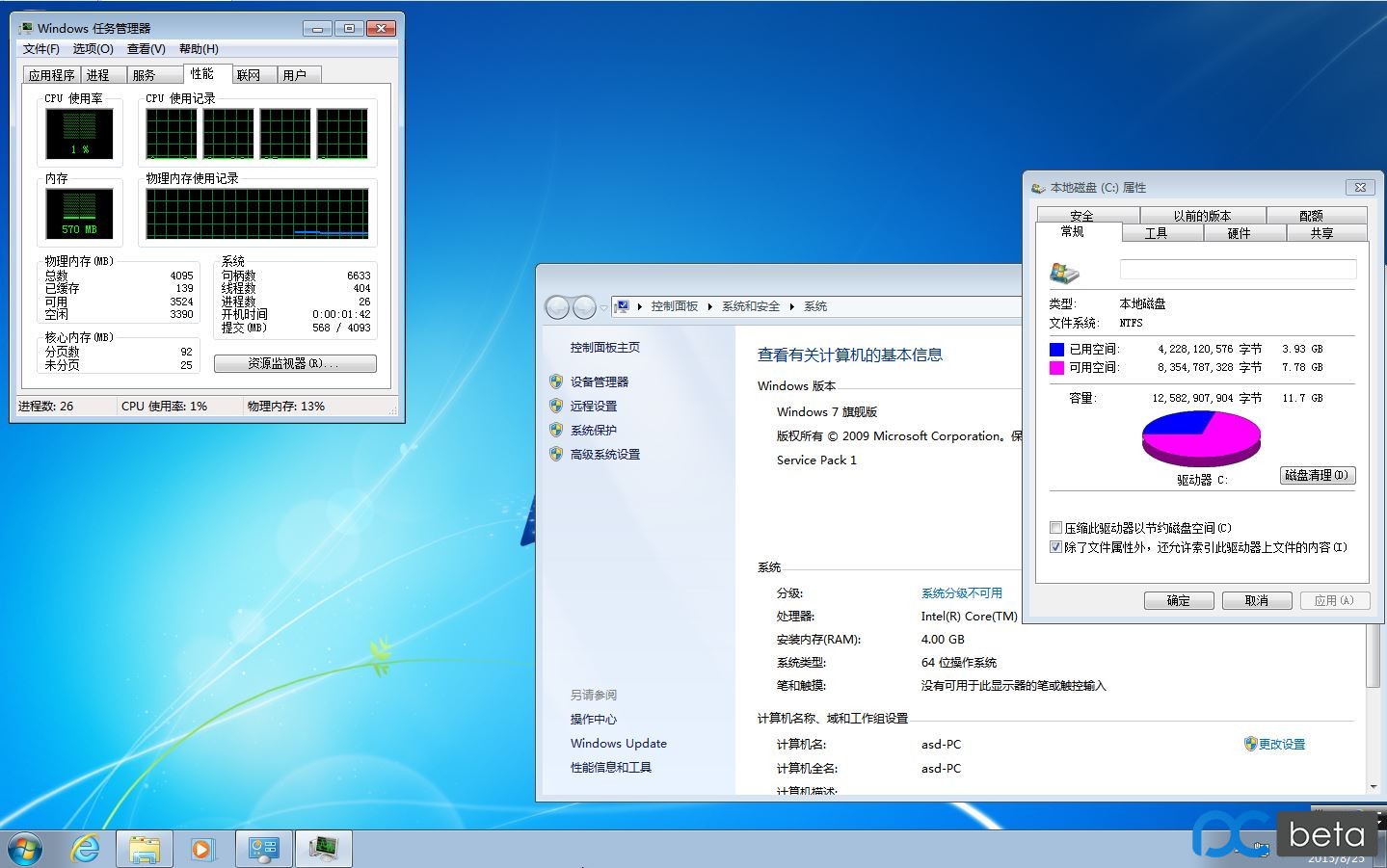Screen dimensions: 1387x868
Task: Click the Remote settings shield icon
Action: tap(557, 406)
